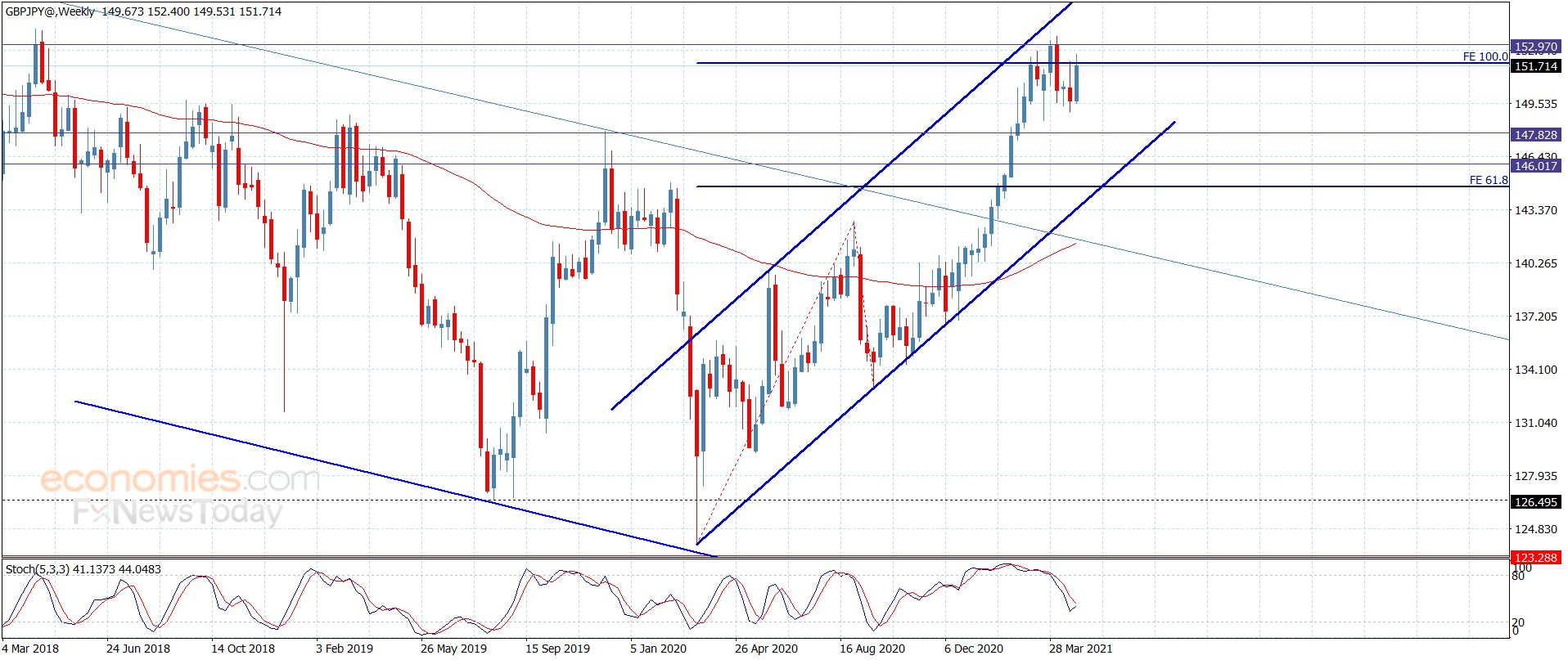Click the 26 May 2019 date label

tap(453, 649)
